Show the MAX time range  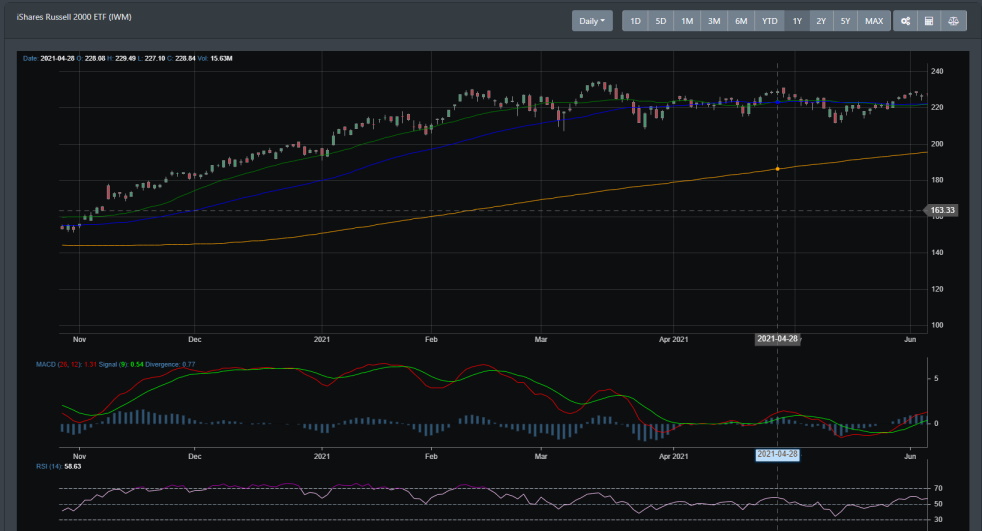(874, 21)
